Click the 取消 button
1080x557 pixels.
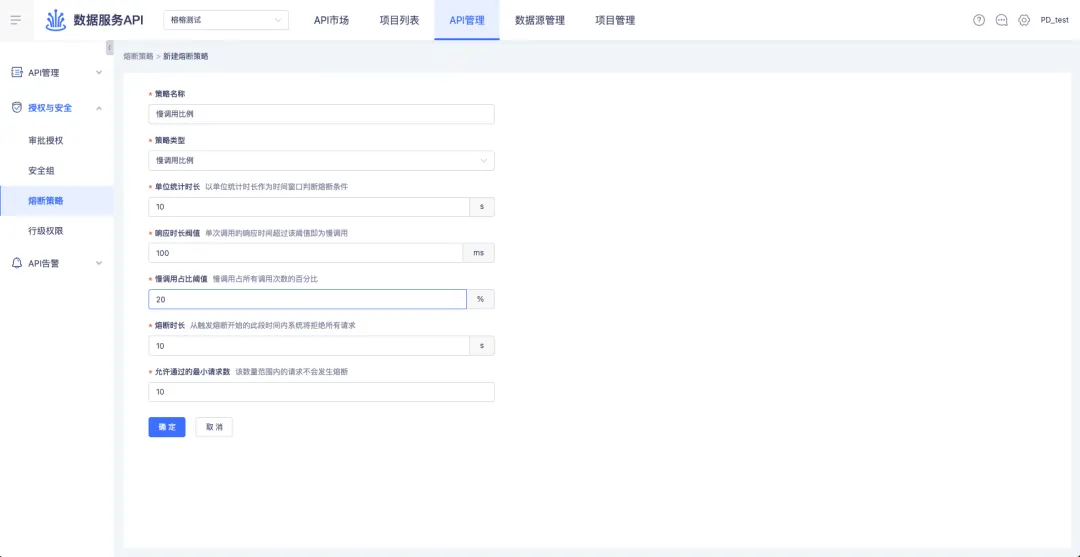214,427
